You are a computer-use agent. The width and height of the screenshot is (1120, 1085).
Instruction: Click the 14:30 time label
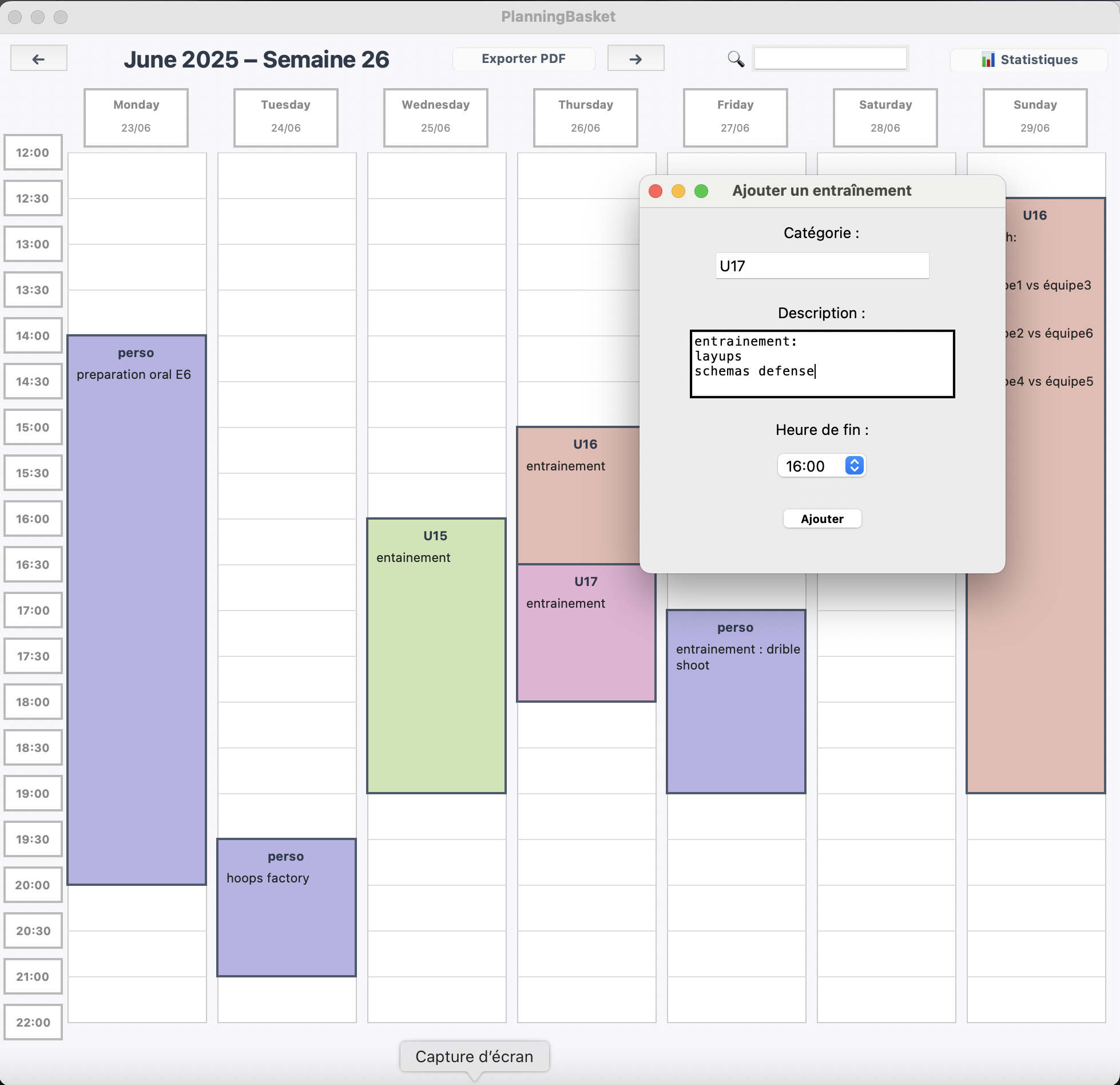(x=33, y=381)
